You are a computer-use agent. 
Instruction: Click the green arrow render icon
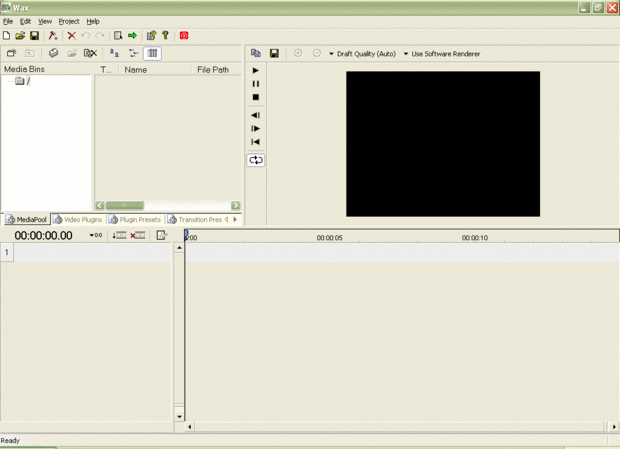click(132, 36)
